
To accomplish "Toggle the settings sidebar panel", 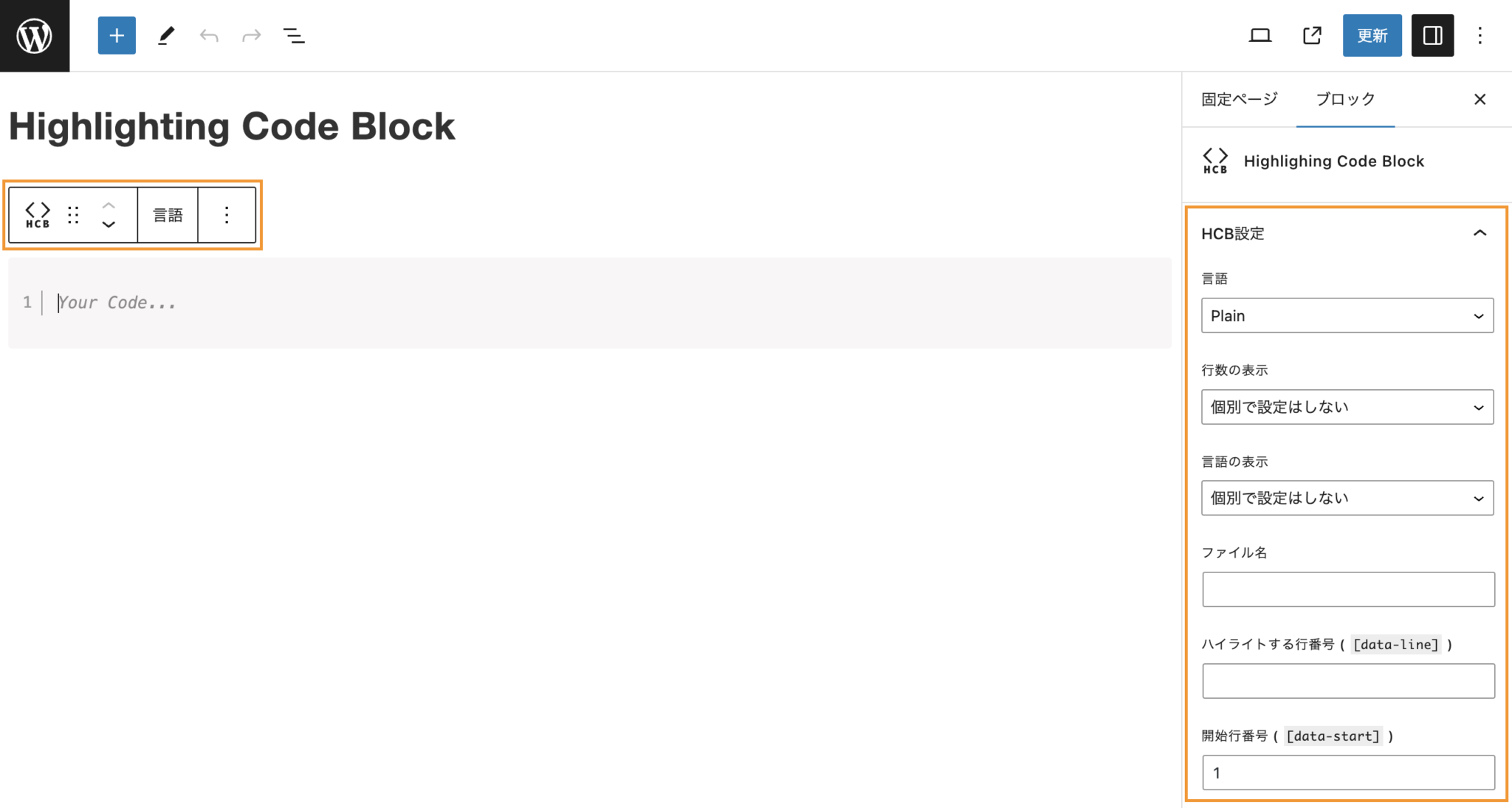I will tap(1432, 35).
